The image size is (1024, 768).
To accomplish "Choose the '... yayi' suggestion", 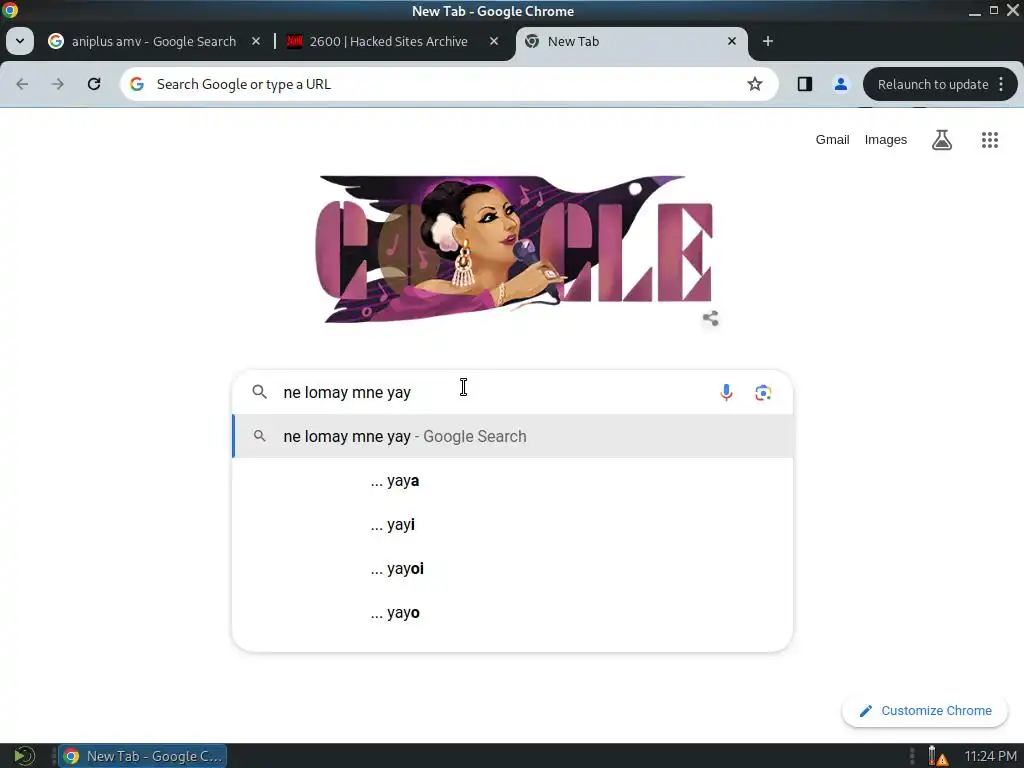I will [513, 524].
